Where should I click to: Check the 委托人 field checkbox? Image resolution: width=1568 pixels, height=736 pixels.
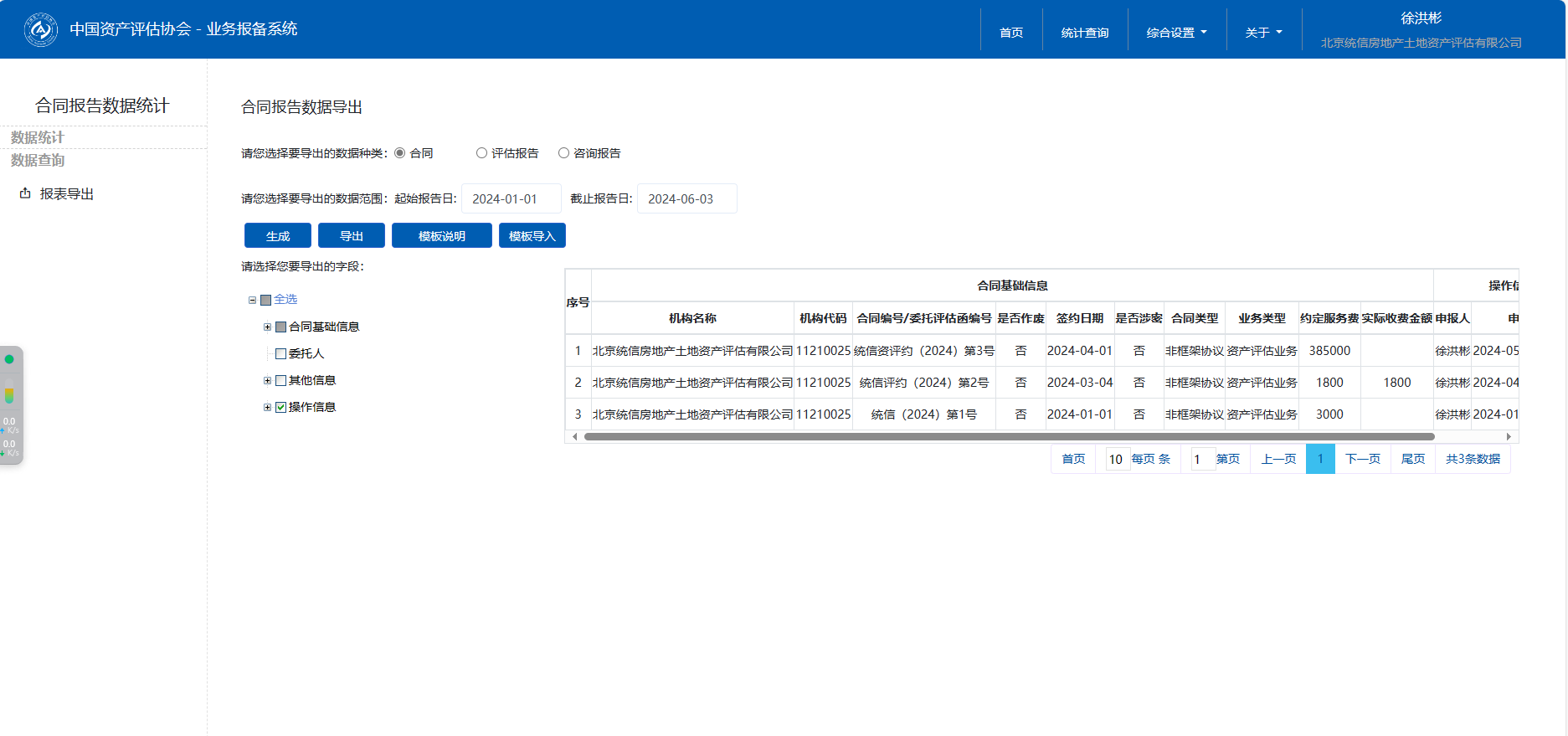(x=281, y=354)
